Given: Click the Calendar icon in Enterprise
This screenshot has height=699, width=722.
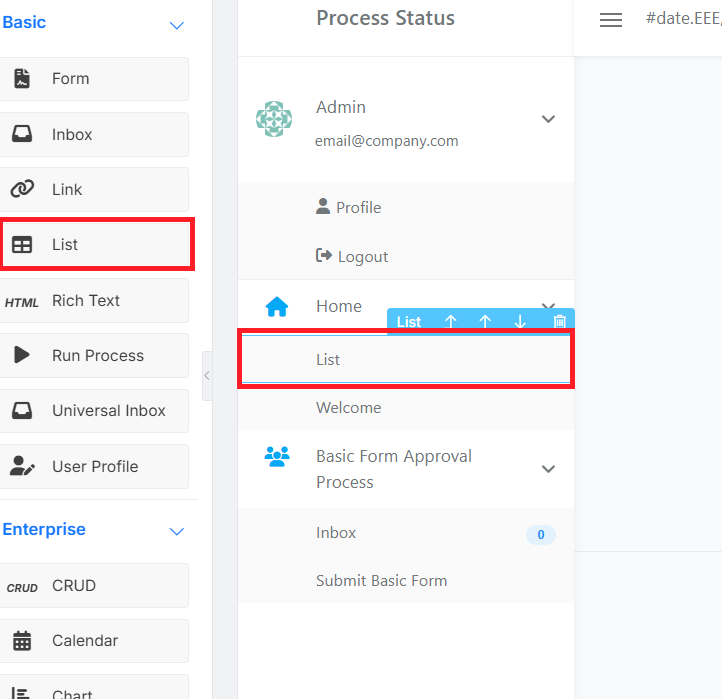Looking at the screenshot, I should pyautogui.click(x=22, y=641).
